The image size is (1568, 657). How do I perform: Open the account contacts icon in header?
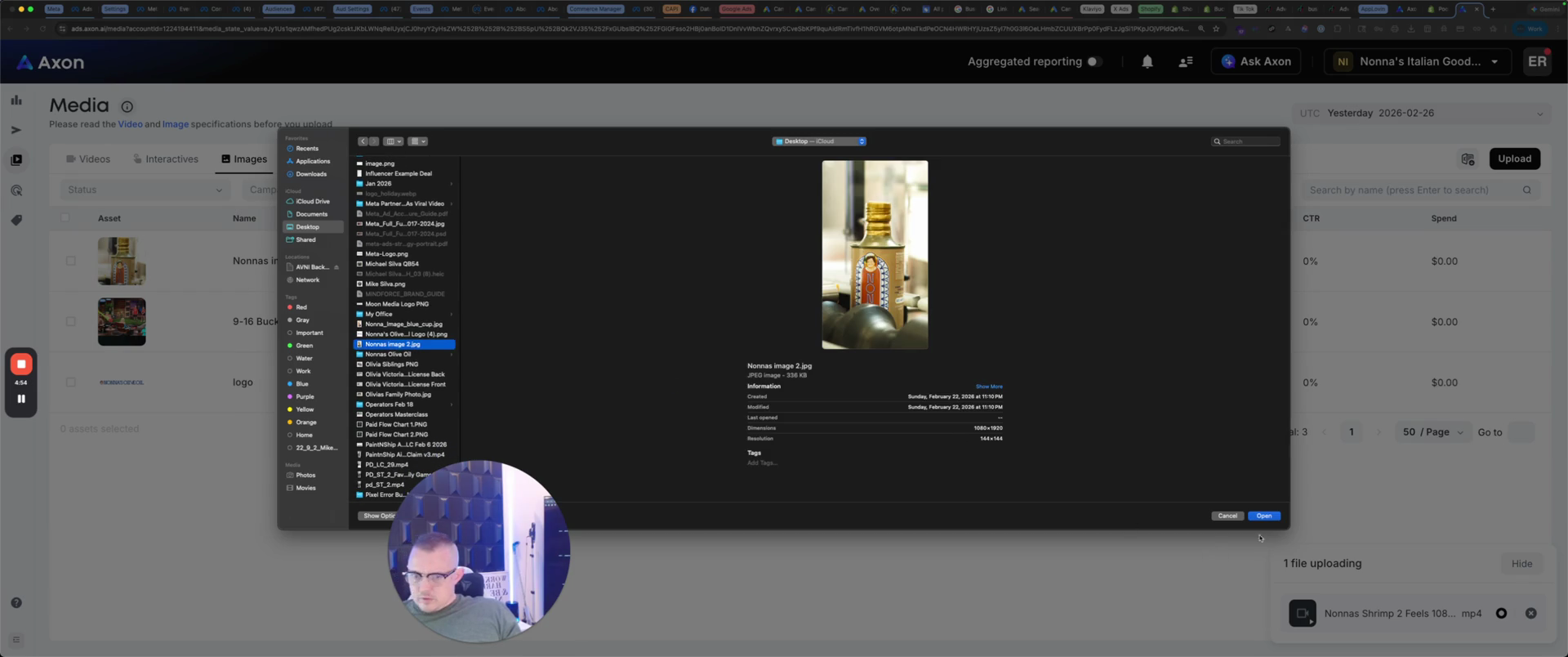(x=1185, y=62)
